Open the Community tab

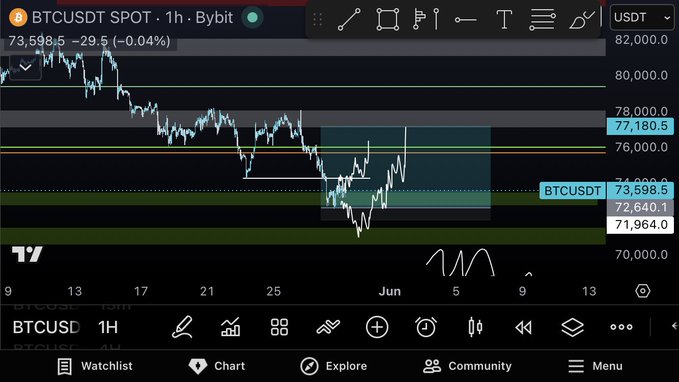pyautogui.click(x=467, y=366)
